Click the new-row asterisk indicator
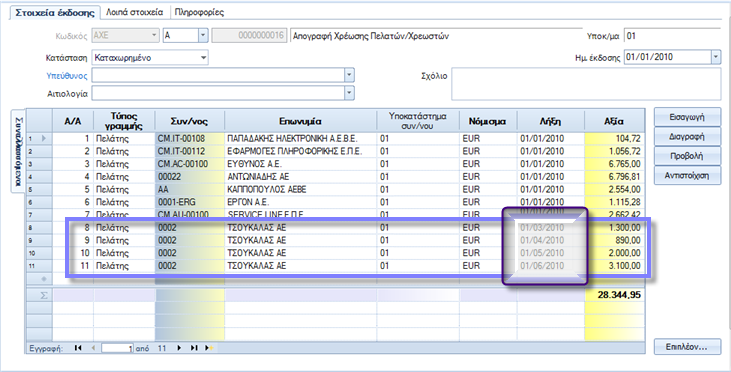Viewport: 731px width, 372px height. pyautogui.click(x=44, y=279)
